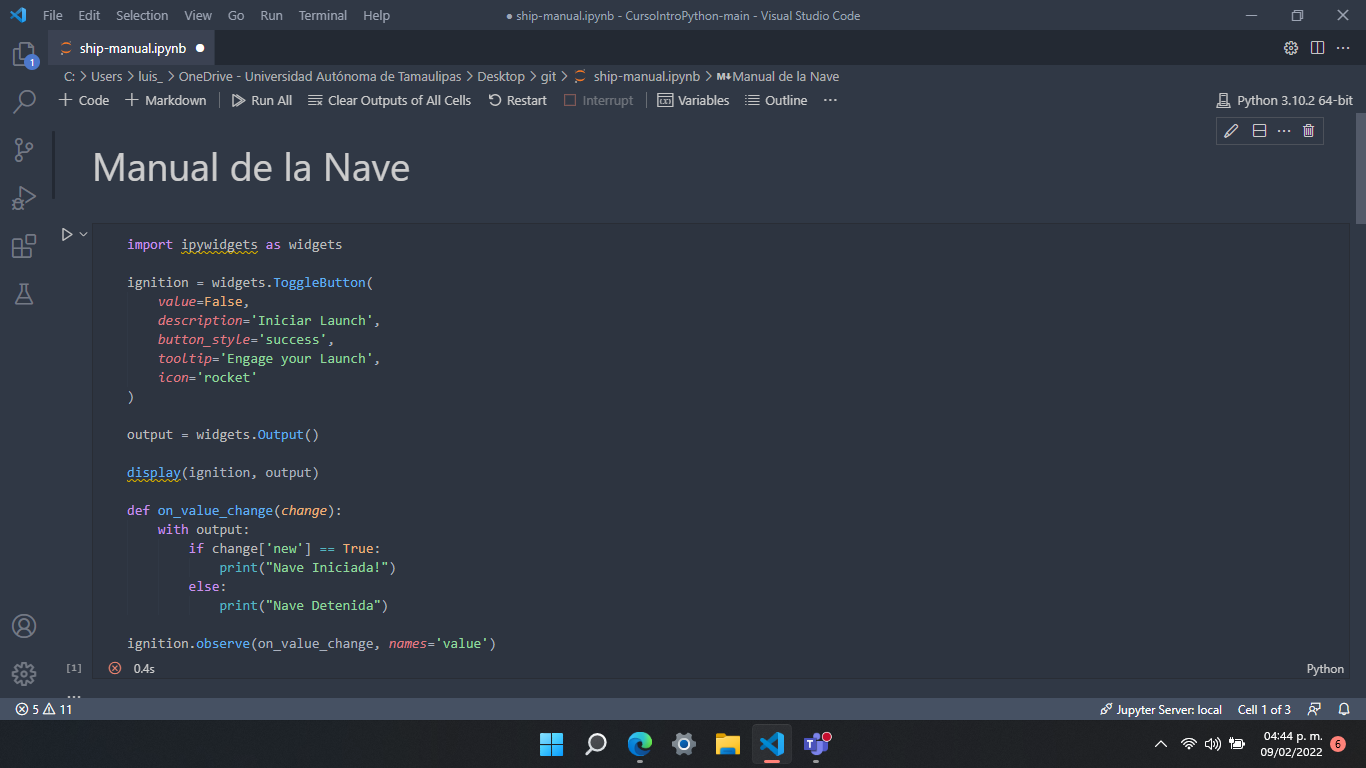Open the Help menu
The height and width of the screenshot is (768, 1366).
tap(377, 15)
